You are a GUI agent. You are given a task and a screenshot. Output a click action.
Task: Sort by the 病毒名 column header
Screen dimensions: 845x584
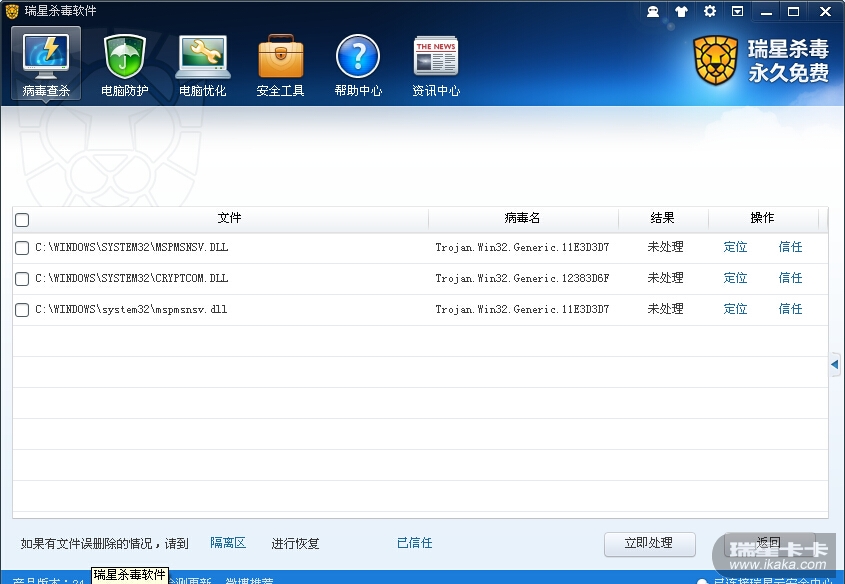522,218
